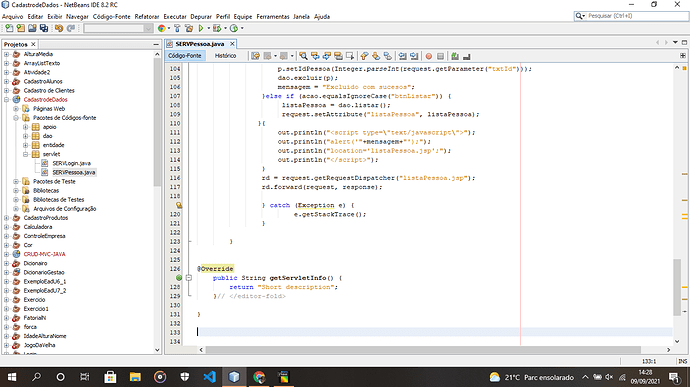The image size is (690, 387).
Task: Click the Open Project toolbar icon
Action: [32, 28]
